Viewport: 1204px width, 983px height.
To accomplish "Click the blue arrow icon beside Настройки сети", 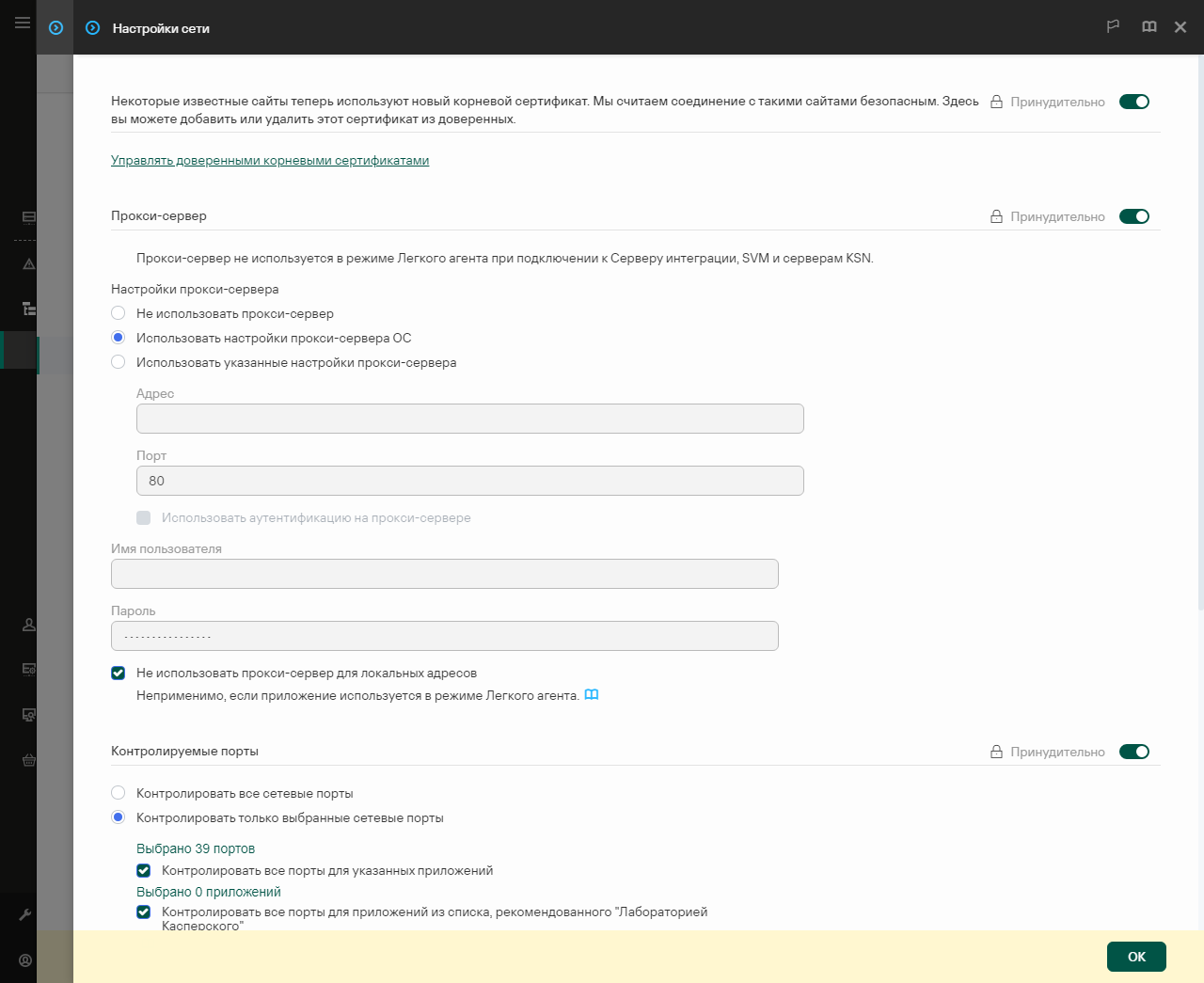I will 92,28.
